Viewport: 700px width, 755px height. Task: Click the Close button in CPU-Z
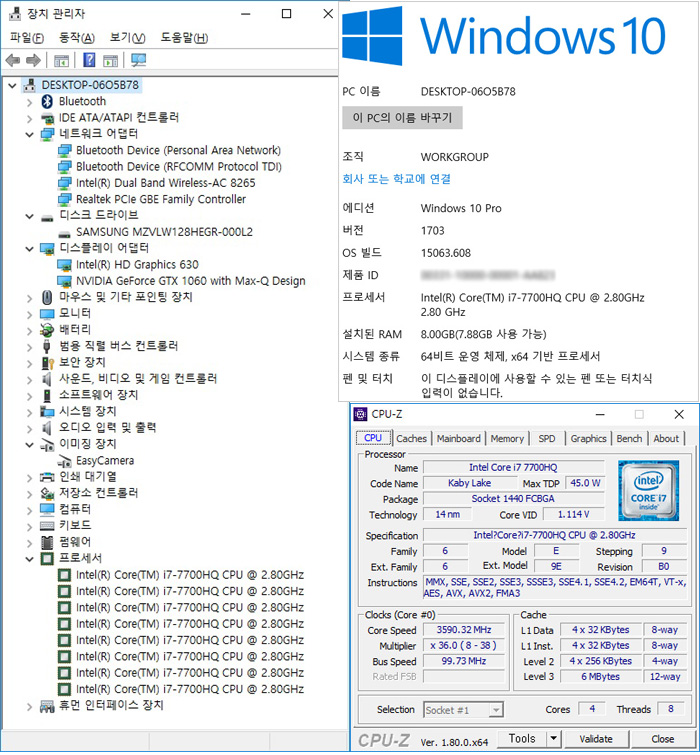click(x=662, y=739)
